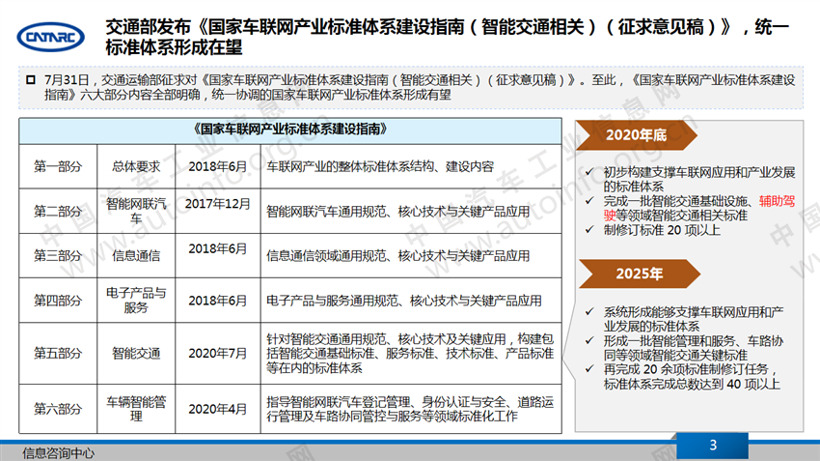This screenshot has width=820, height=461.
Task: Select the 第二部分 cell
Action: pos(58,211)
